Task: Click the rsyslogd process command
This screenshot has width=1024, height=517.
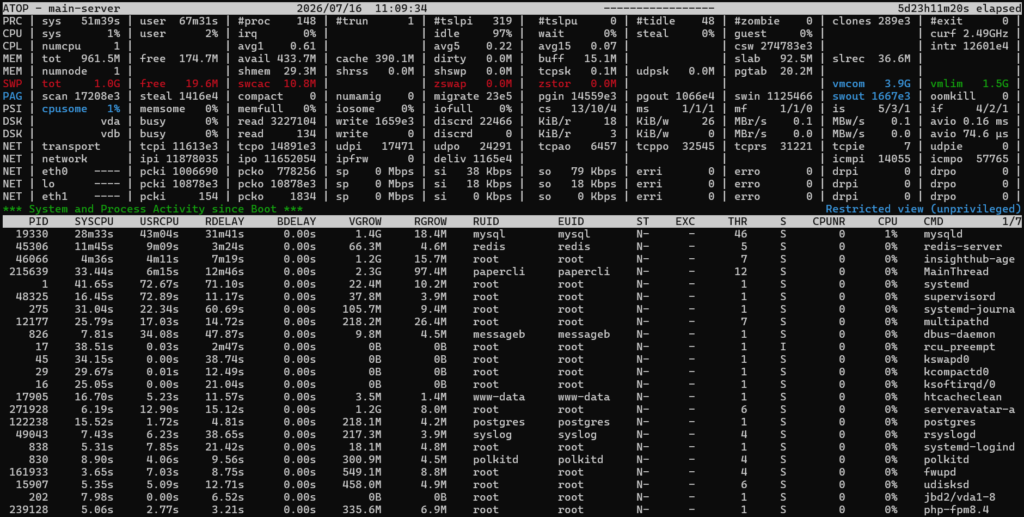Action: [950, 435]
